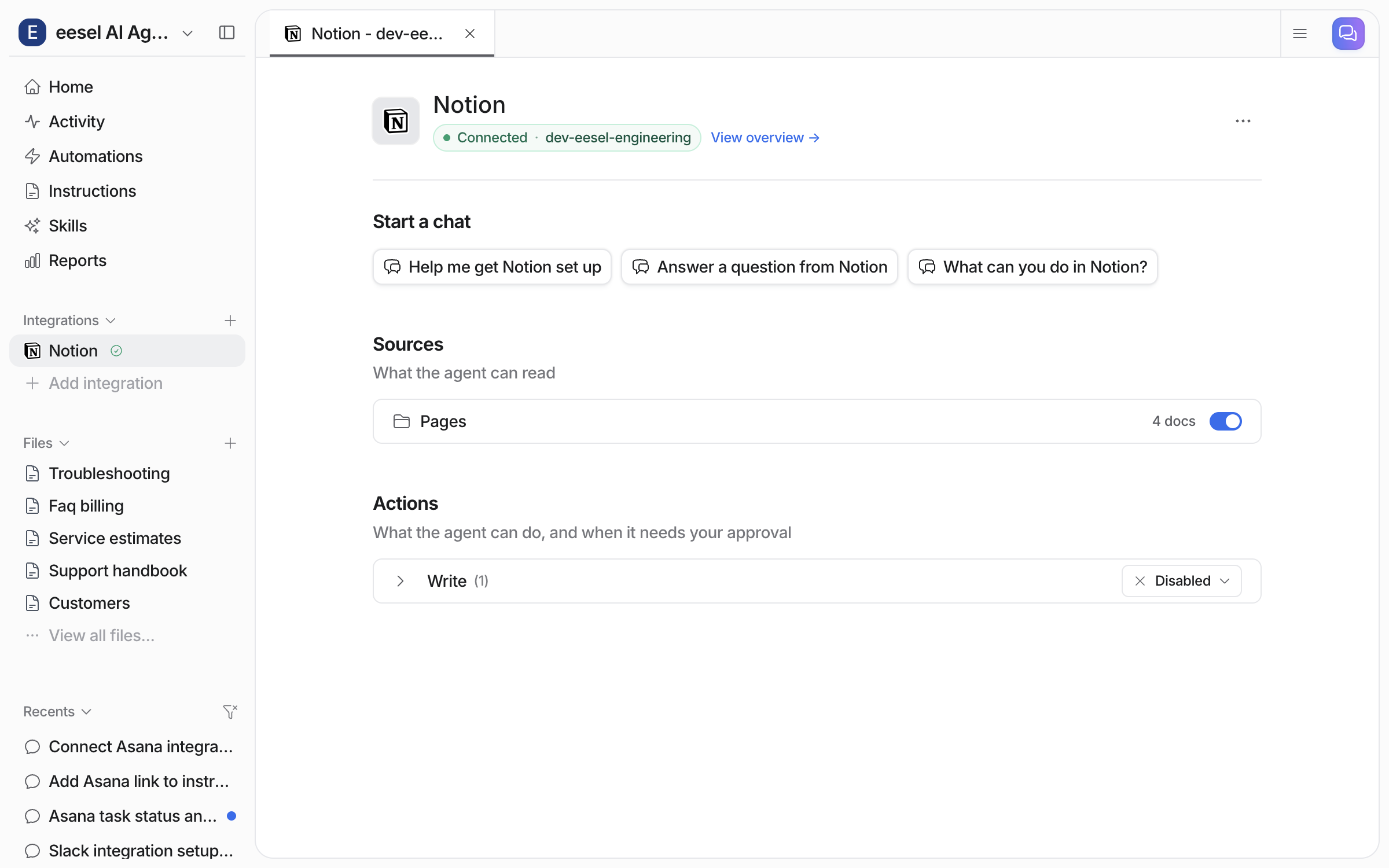Open the chat panel icon at top right
Screen dimensions: 1389x868
click(x=1348, y=34)
